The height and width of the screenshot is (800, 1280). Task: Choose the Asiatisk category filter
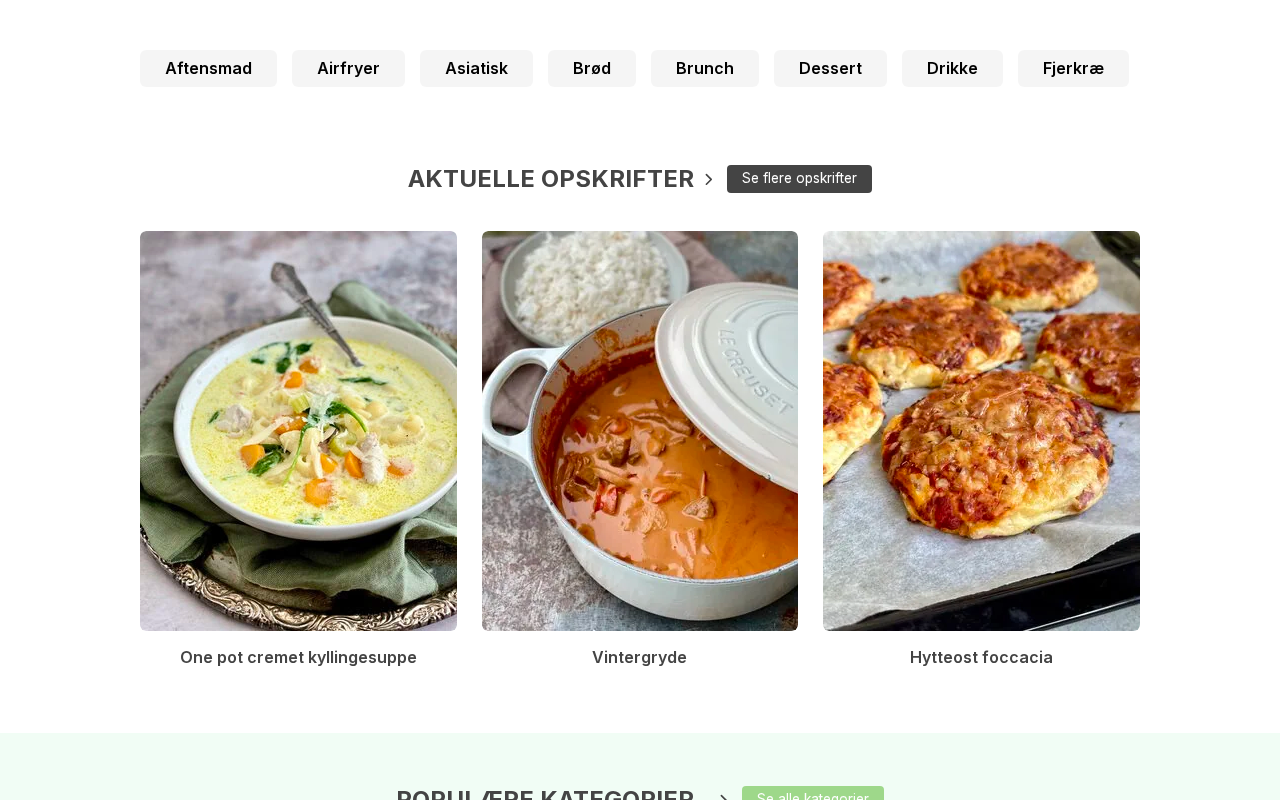point(476,68)
